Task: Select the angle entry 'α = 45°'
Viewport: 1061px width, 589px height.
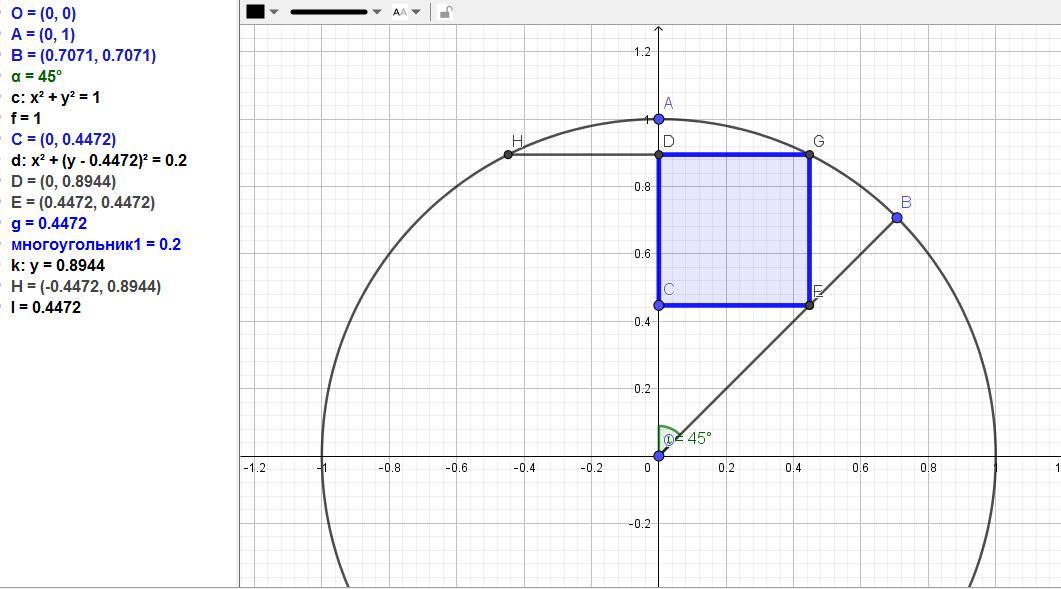Action: click(x=36, y=76)
